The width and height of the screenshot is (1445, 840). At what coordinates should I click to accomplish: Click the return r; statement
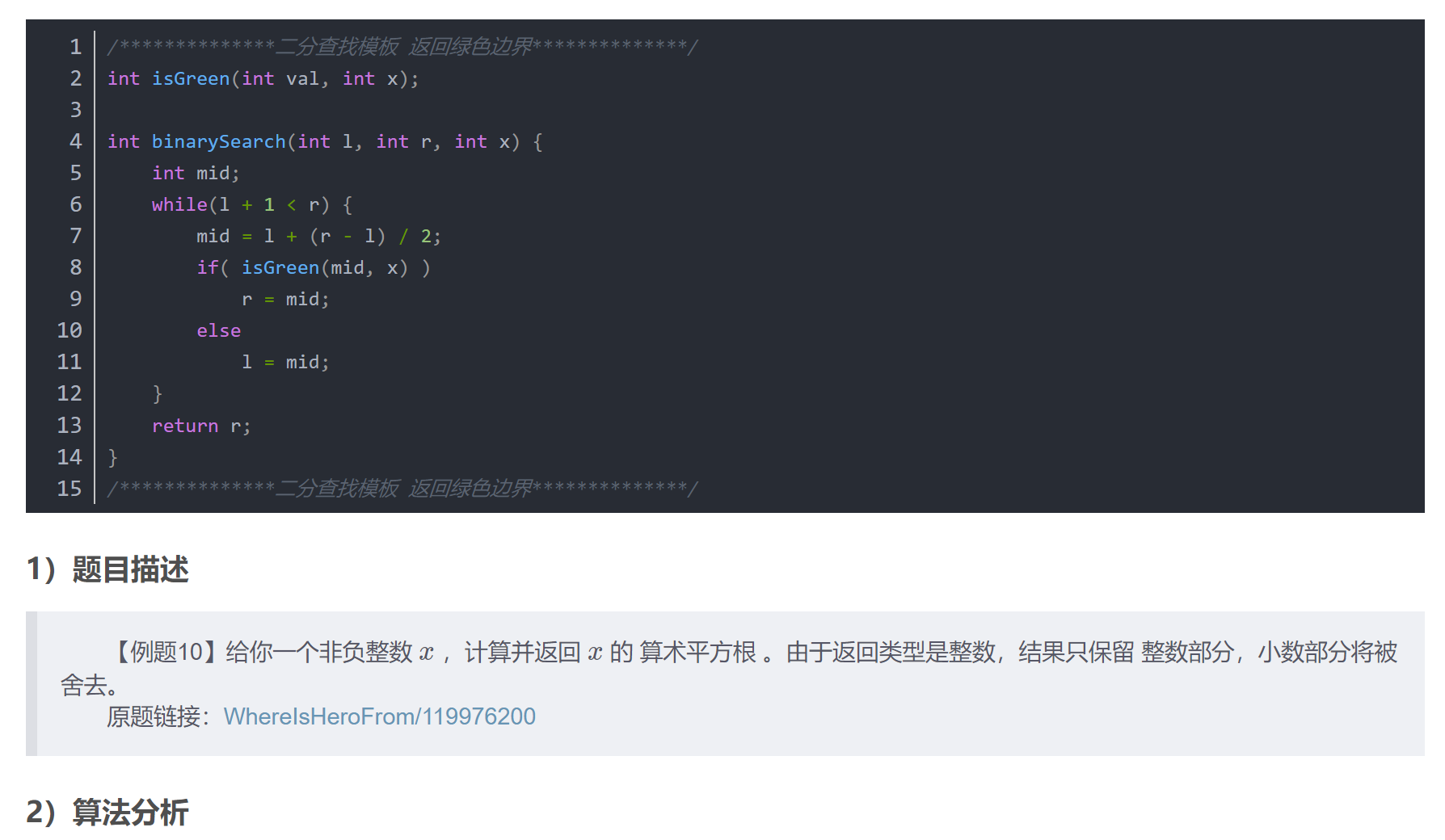pos(201,426)
